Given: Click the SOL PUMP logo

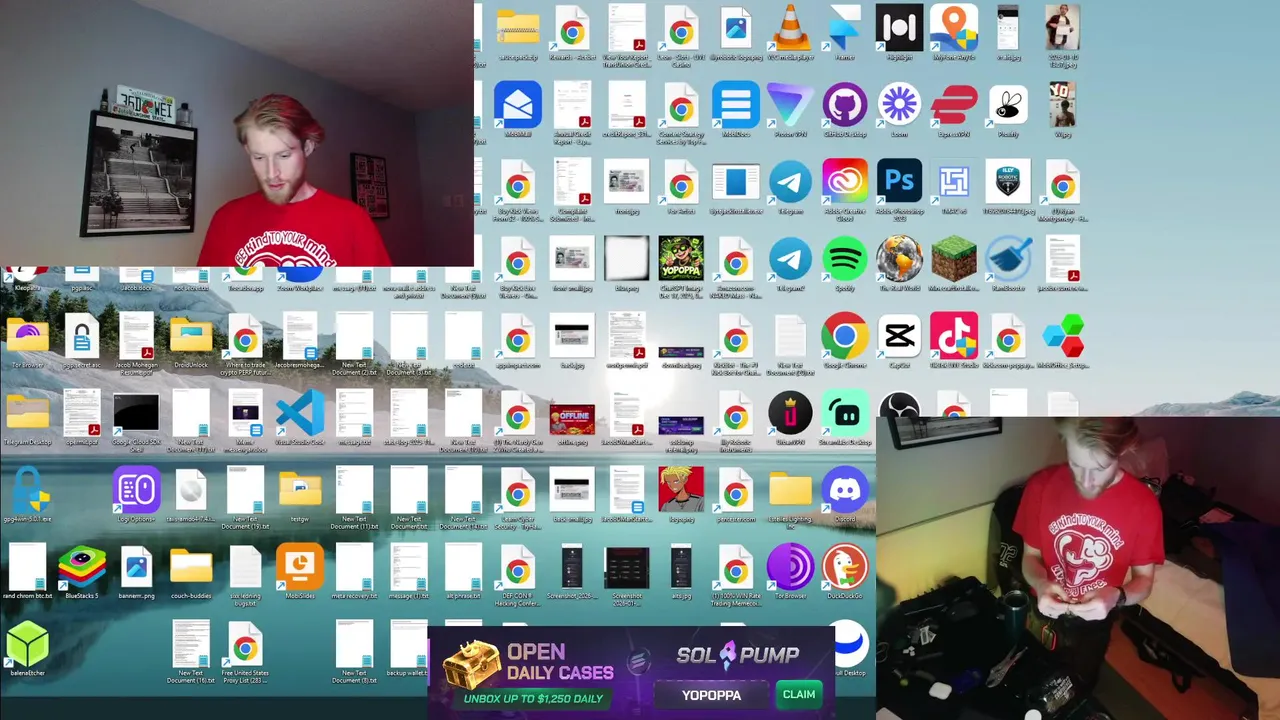Looking at the screenshot, I should (737, 655).
